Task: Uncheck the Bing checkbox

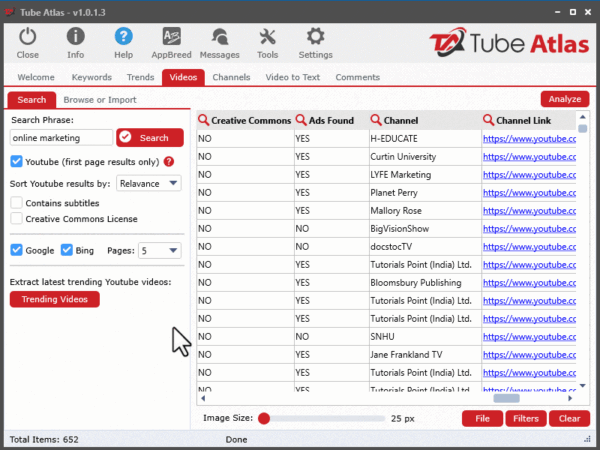Action: 67,250
